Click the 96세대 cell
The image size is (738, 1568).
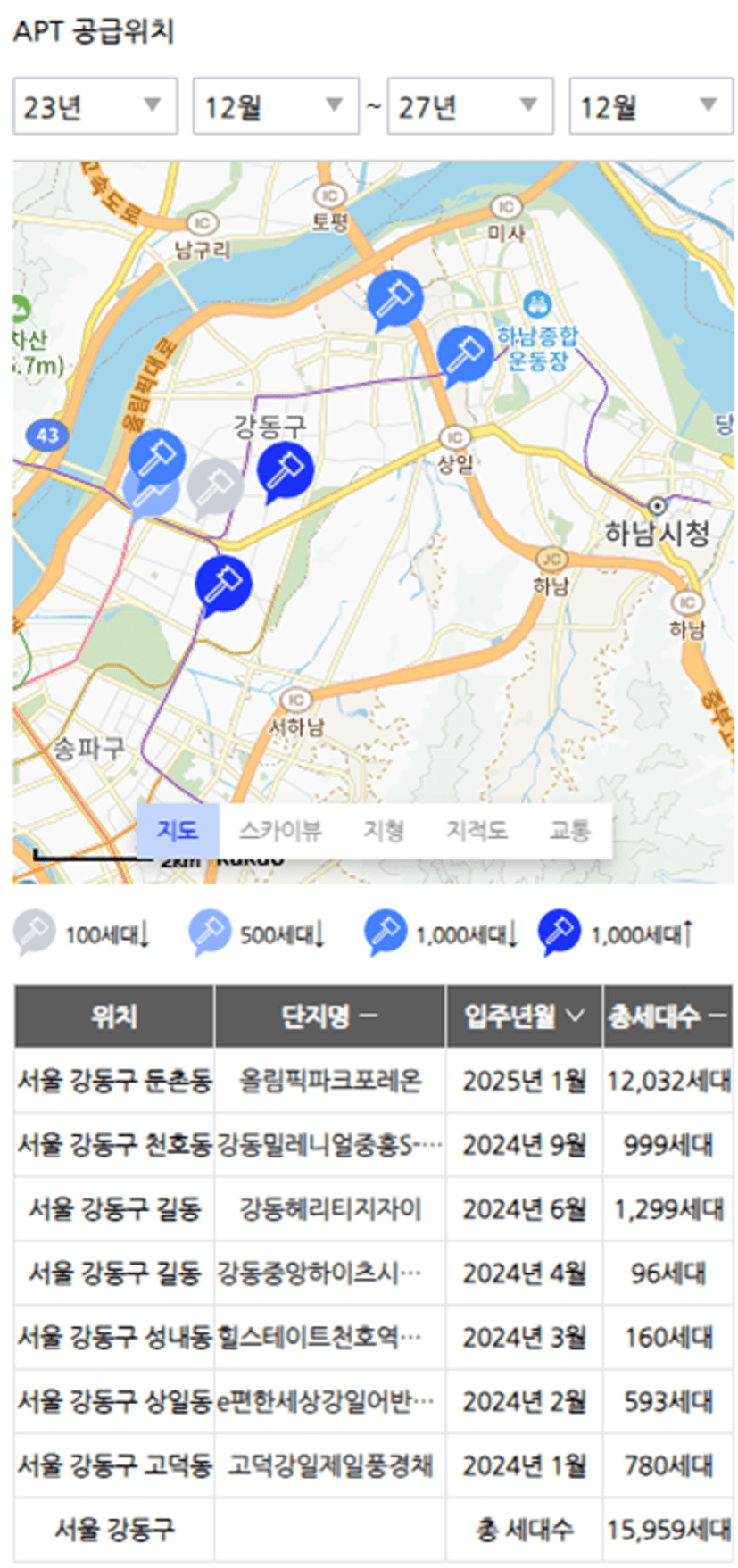[x=668, y=1273]
